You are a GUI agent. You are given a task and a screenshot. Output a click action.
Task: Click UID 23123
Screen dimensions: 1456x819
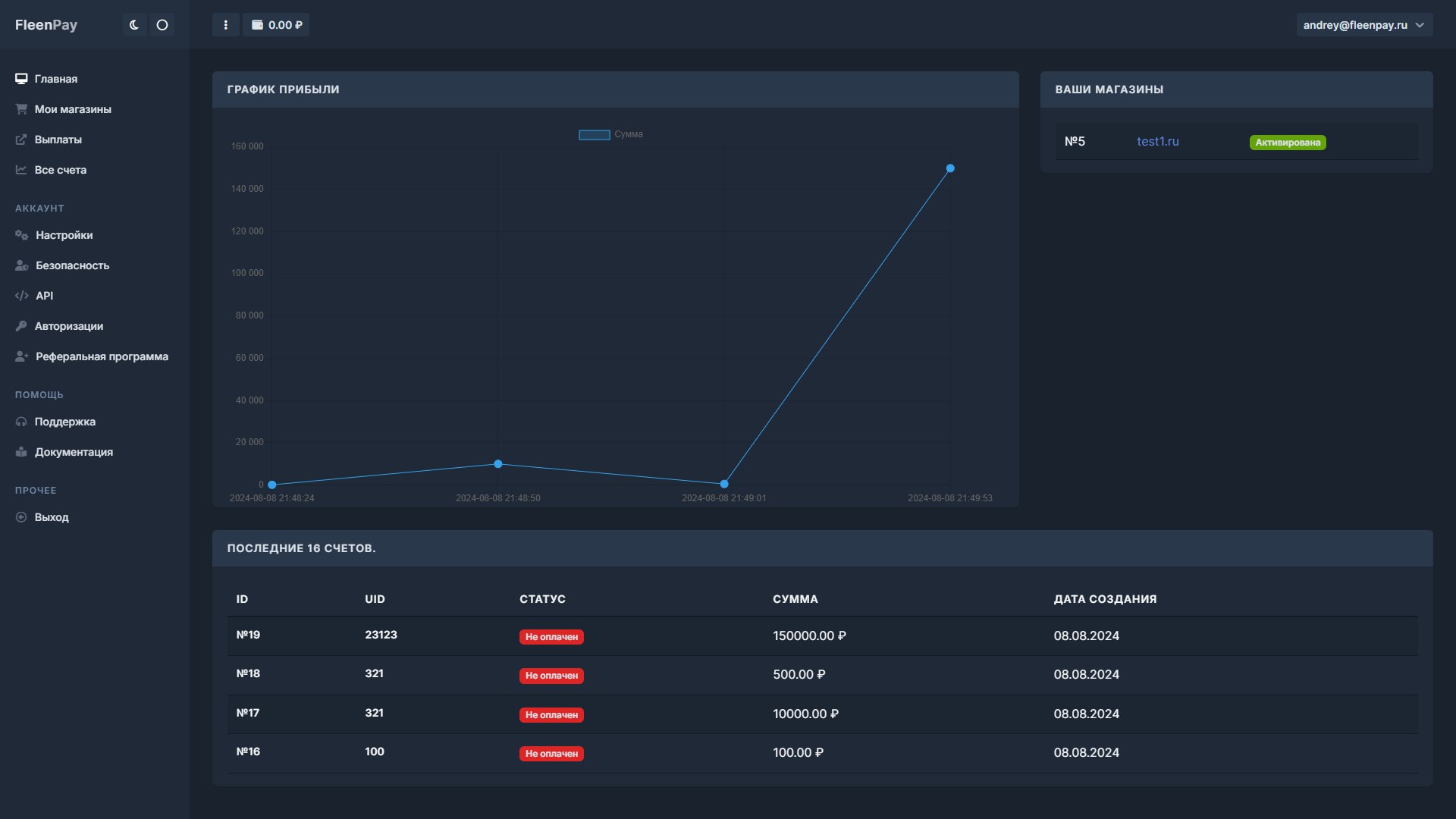tap(381, 635)
